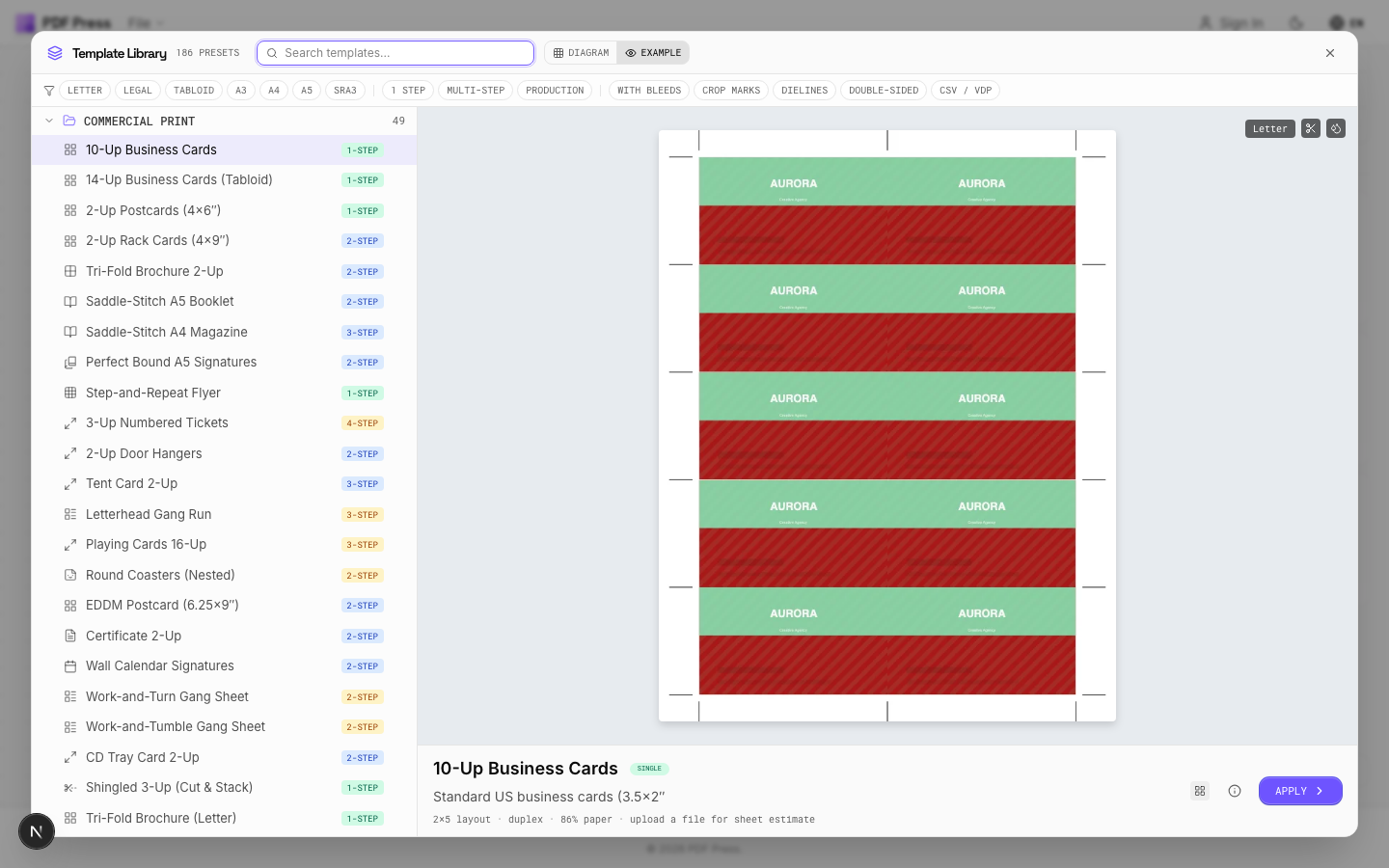Click the icon beside 2-Up Door Hangers
Screen dimensions: 1389x868
click(70, 453)
